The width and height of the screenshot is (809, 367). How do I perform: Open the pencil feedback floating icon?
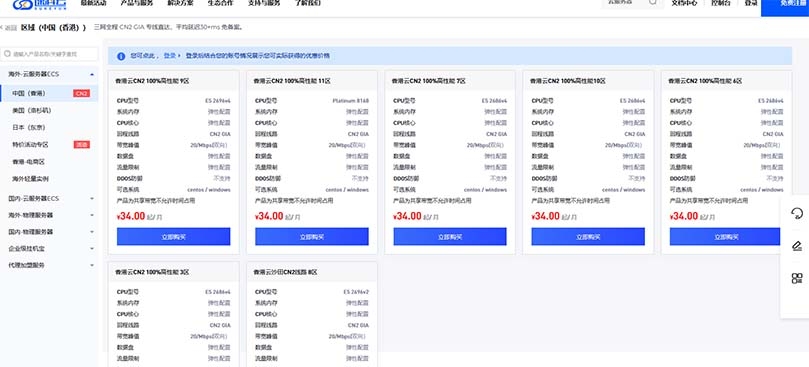(x=797, y=246)
